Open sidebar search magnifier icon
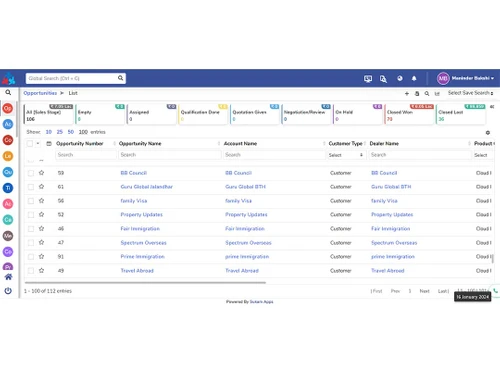 8,93
